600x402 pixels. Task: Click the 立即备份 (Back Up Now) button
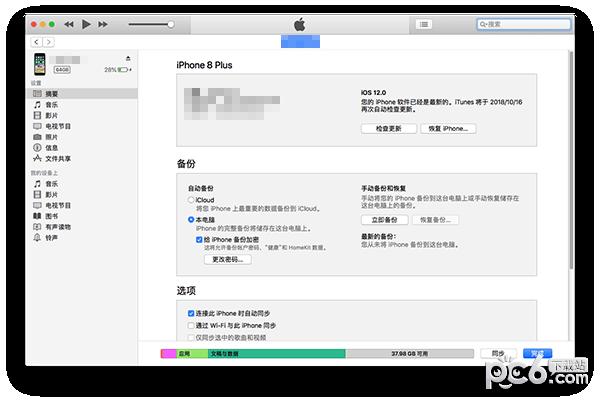pos(384,220)
